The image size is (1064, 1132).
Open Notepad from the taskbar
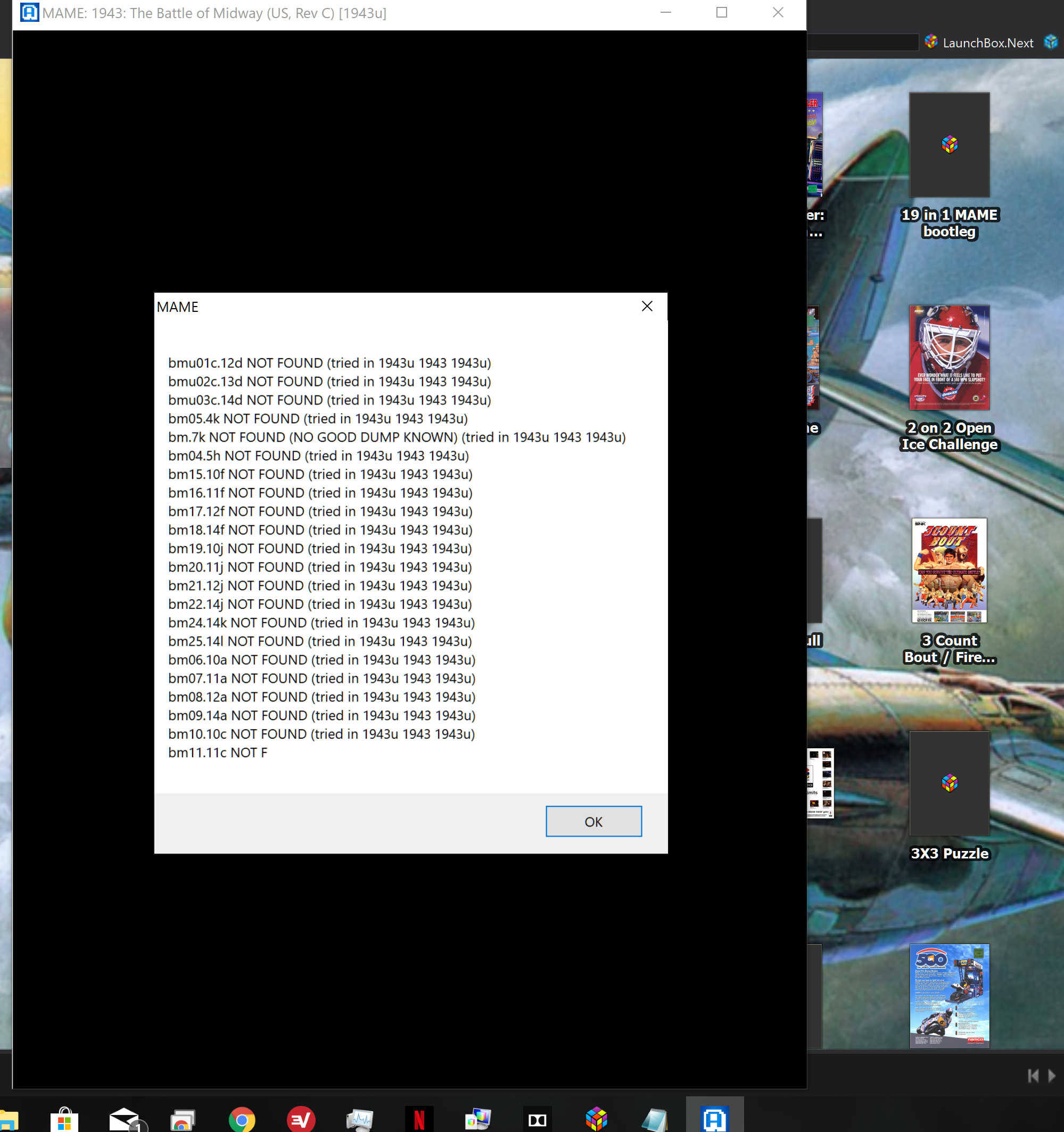(655, 1119)
